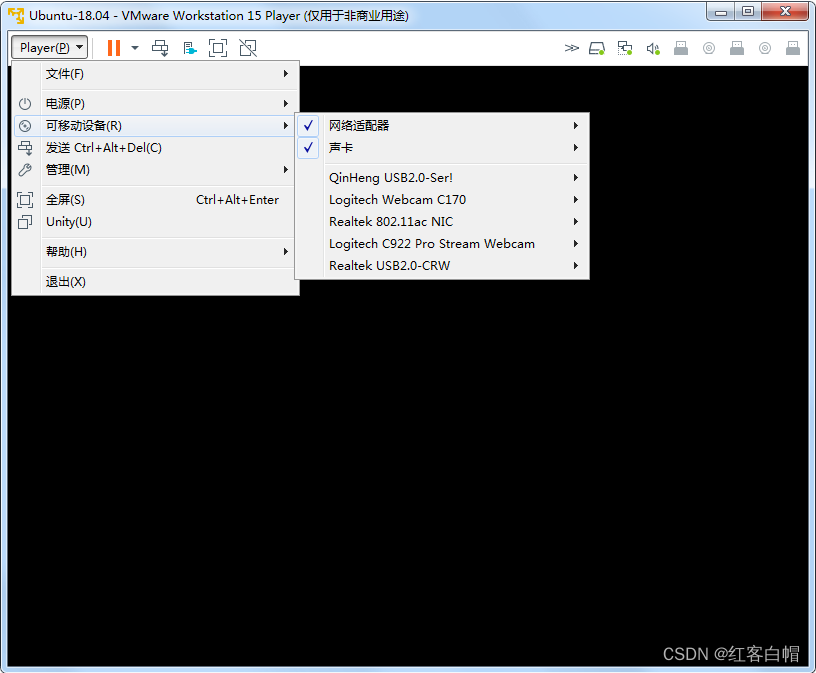This screenshot has width=816, height=673.
Task: Toggle the checked 网络适配器 network adapter entry
Action: pos(442,125)
